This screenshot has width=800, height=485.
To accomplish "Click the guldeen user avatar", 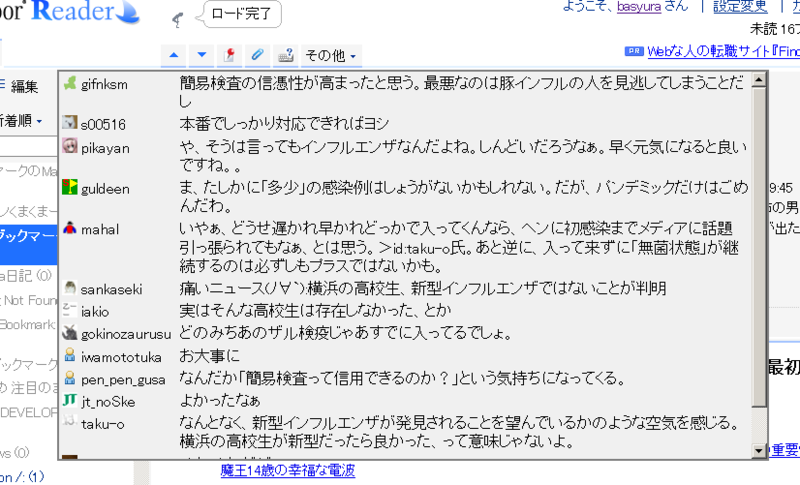I will pyautogui.click(x=69, y=187).
